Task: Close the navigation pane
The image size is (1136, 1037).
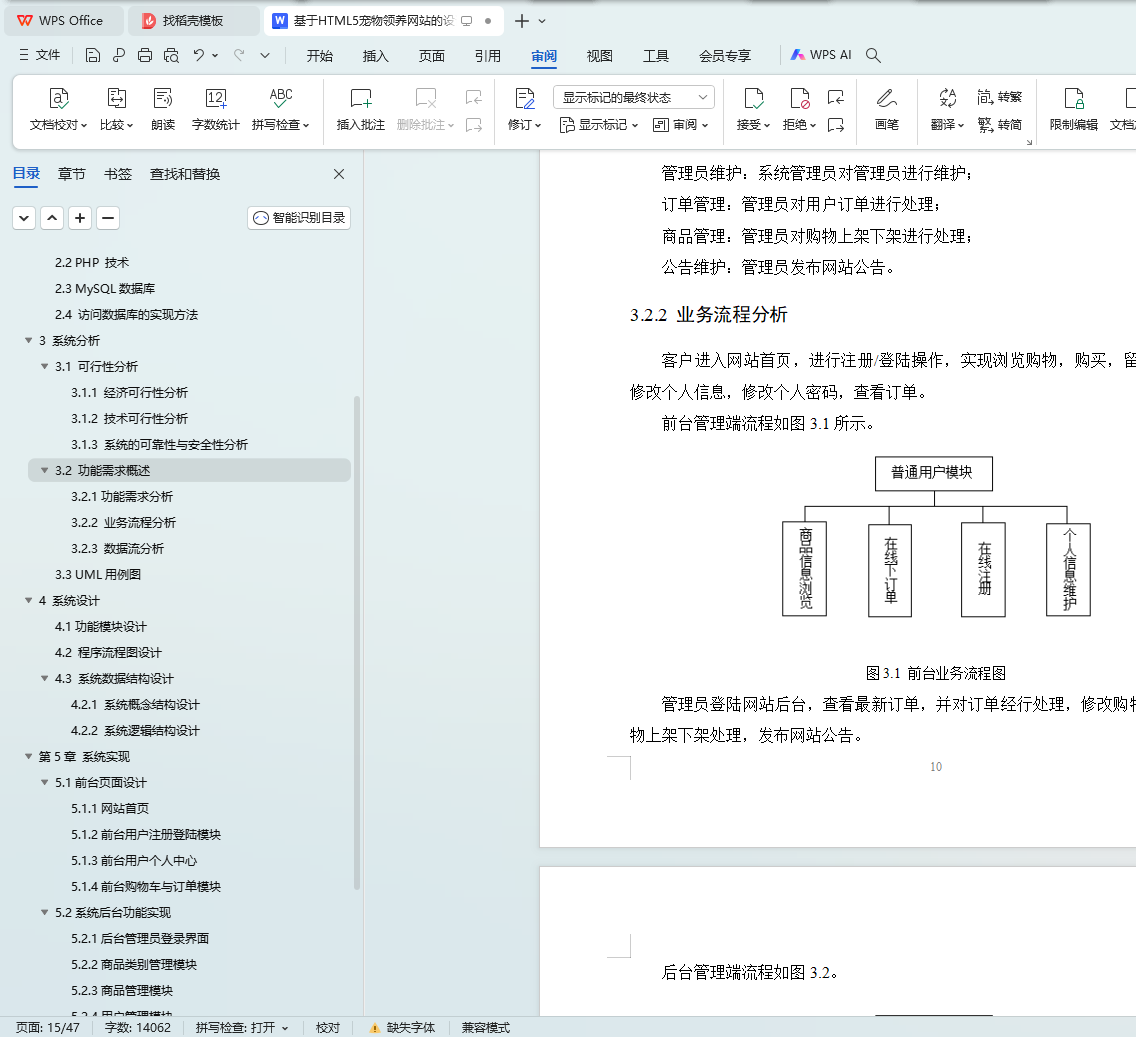Action: 338,174
